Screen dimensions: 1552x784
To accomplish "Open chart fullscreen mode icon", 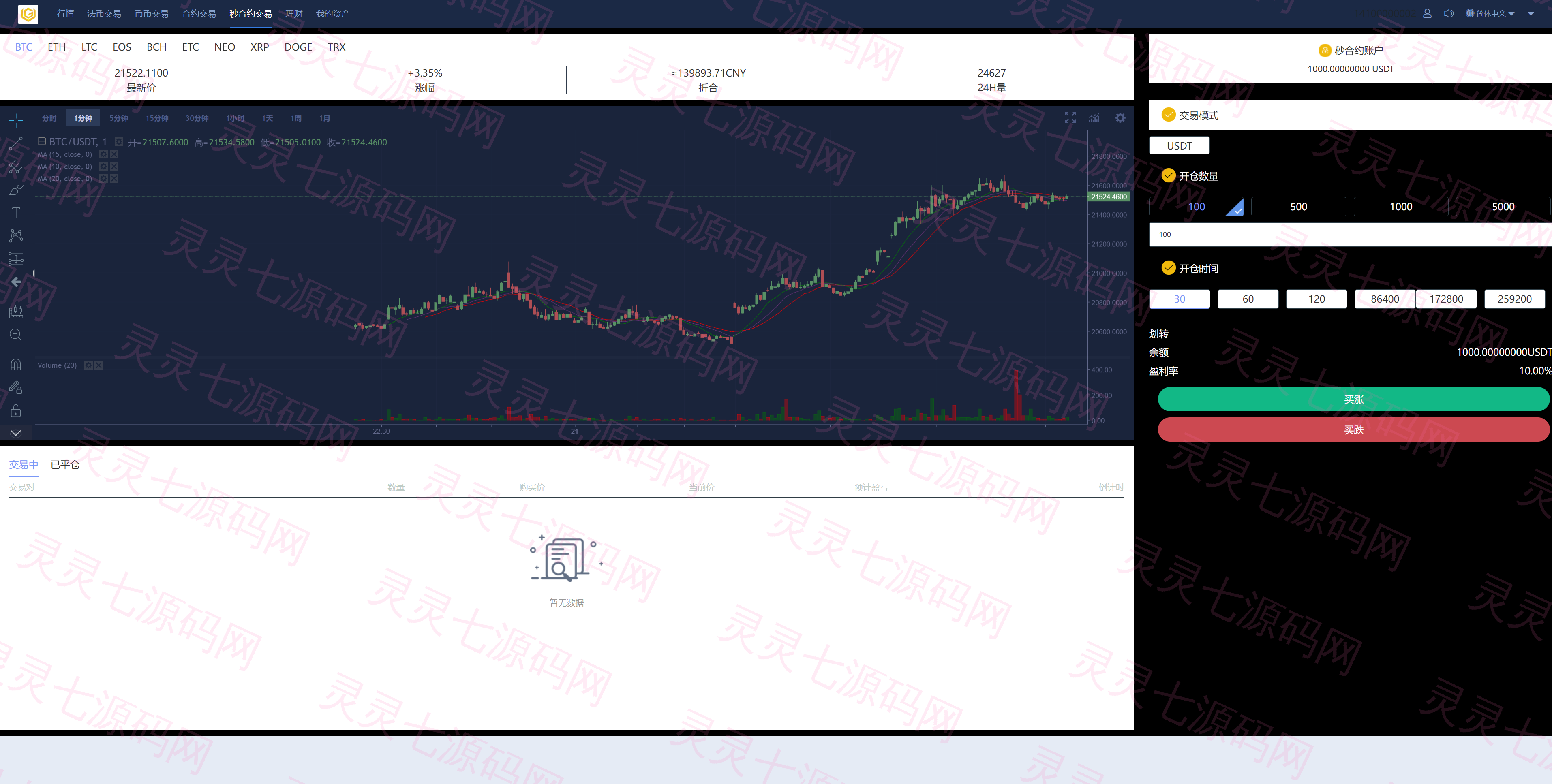I will pyautogui.click(x=1070, y=117).
